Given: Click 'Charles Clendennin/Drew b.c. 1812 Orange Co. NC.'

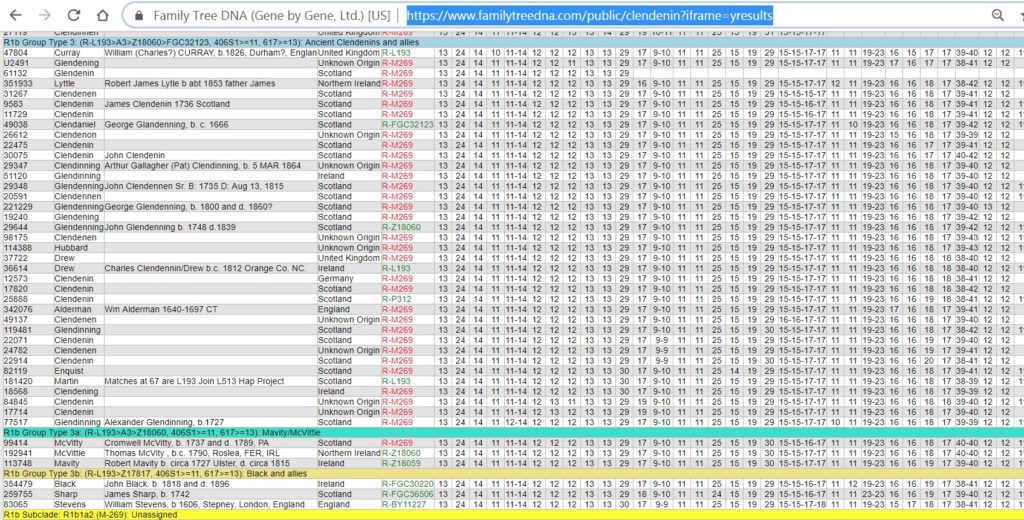Looking at the screenshot, I should point(205,268).
